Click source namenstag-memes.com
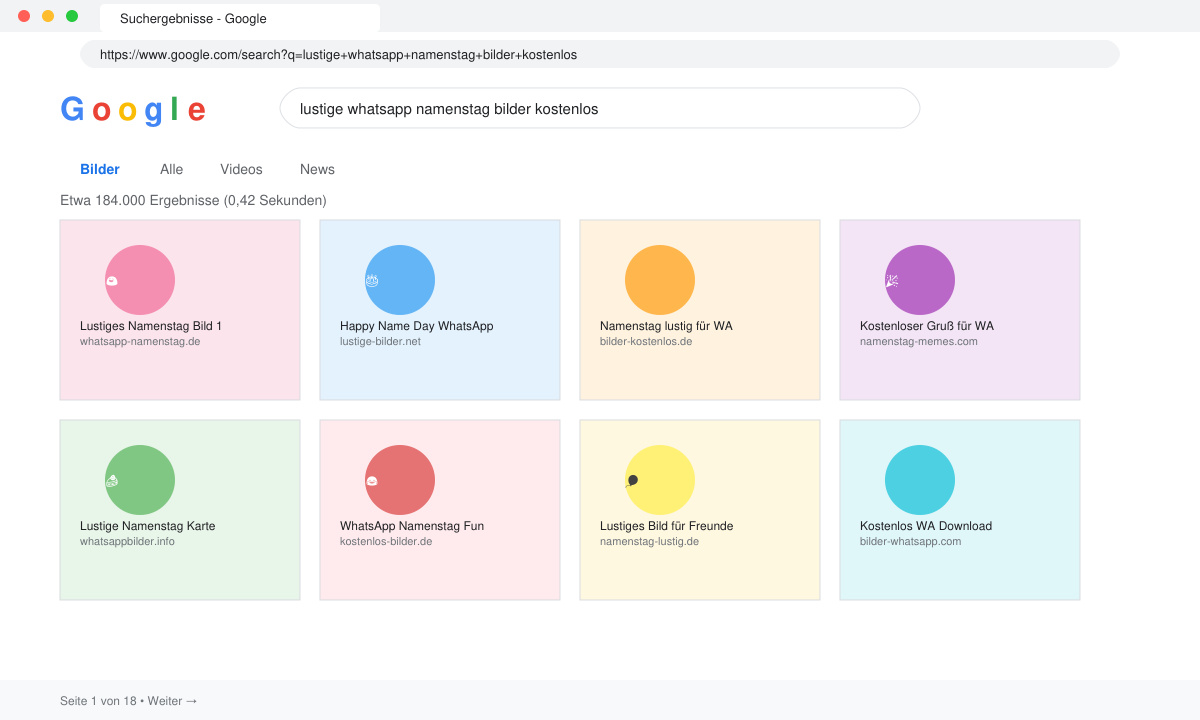 point(919,341)
